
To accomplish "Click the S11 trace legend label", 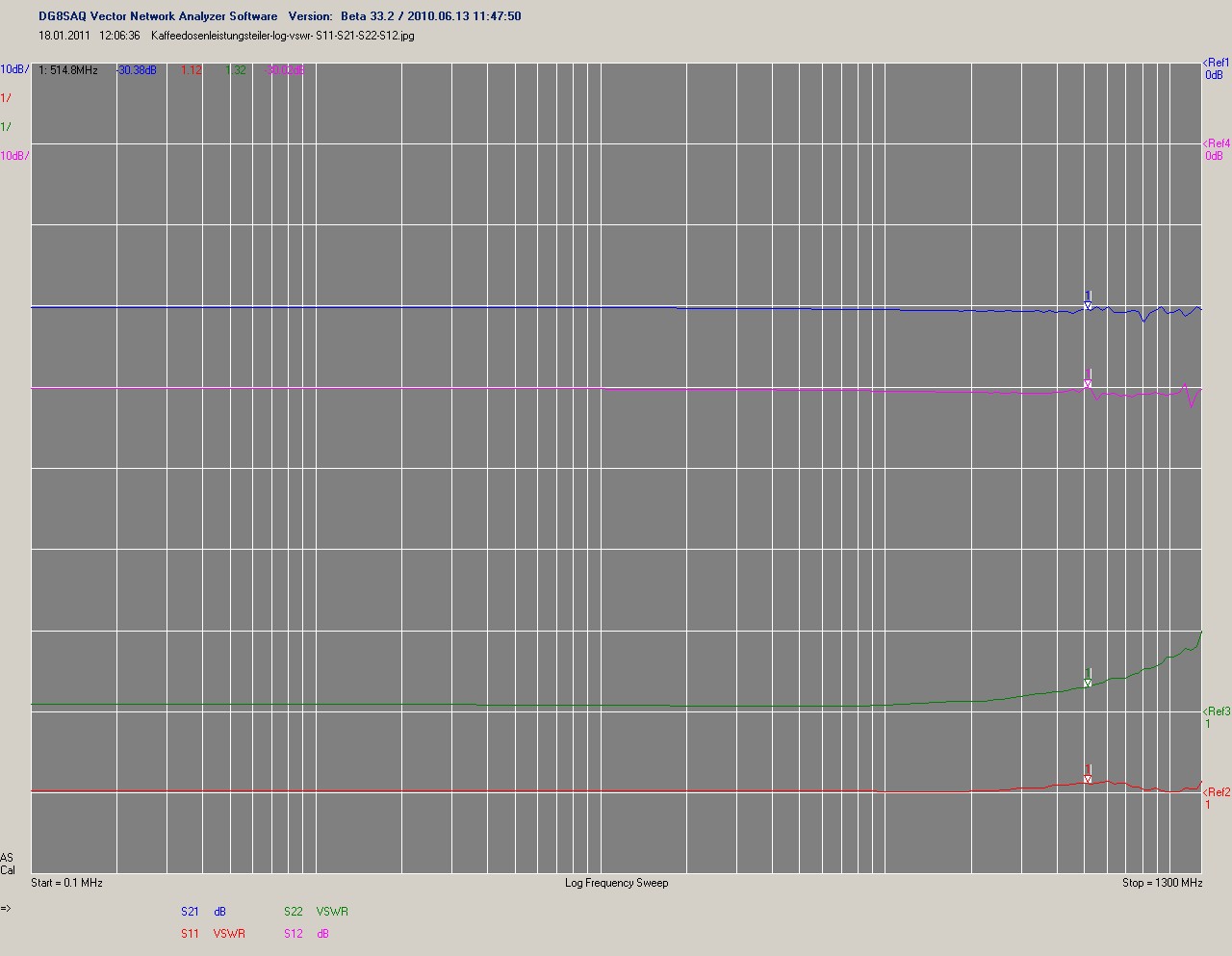I will tap(190, 933).
